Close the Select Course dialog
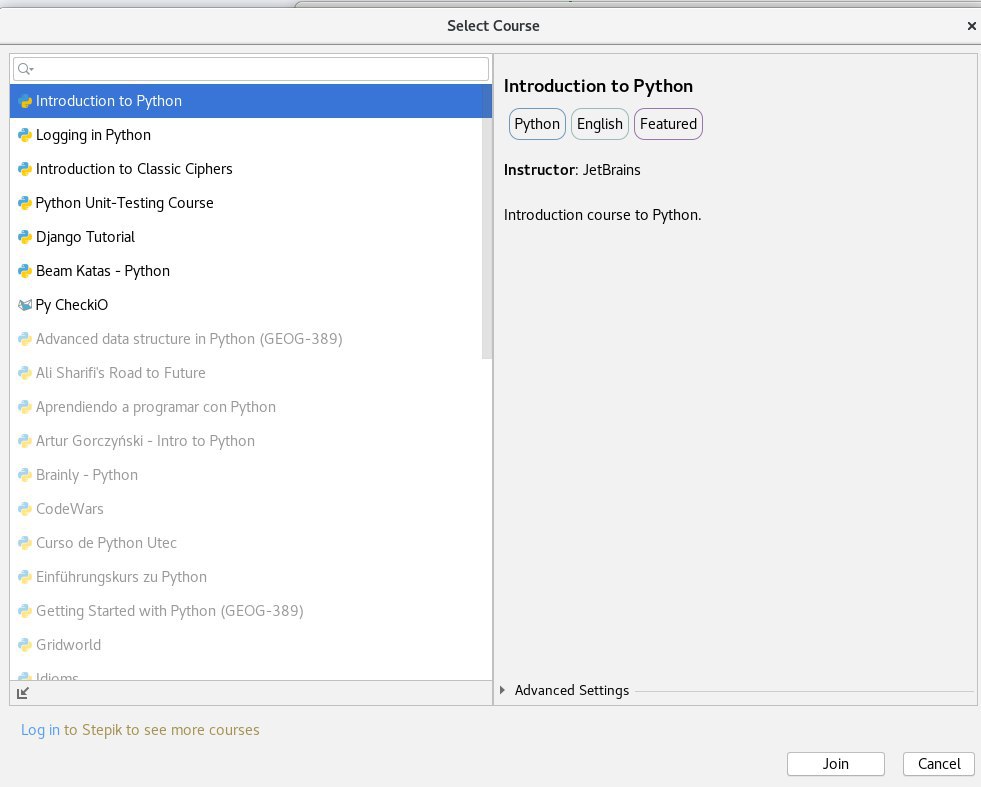981x787 pixels. (971, 27)
